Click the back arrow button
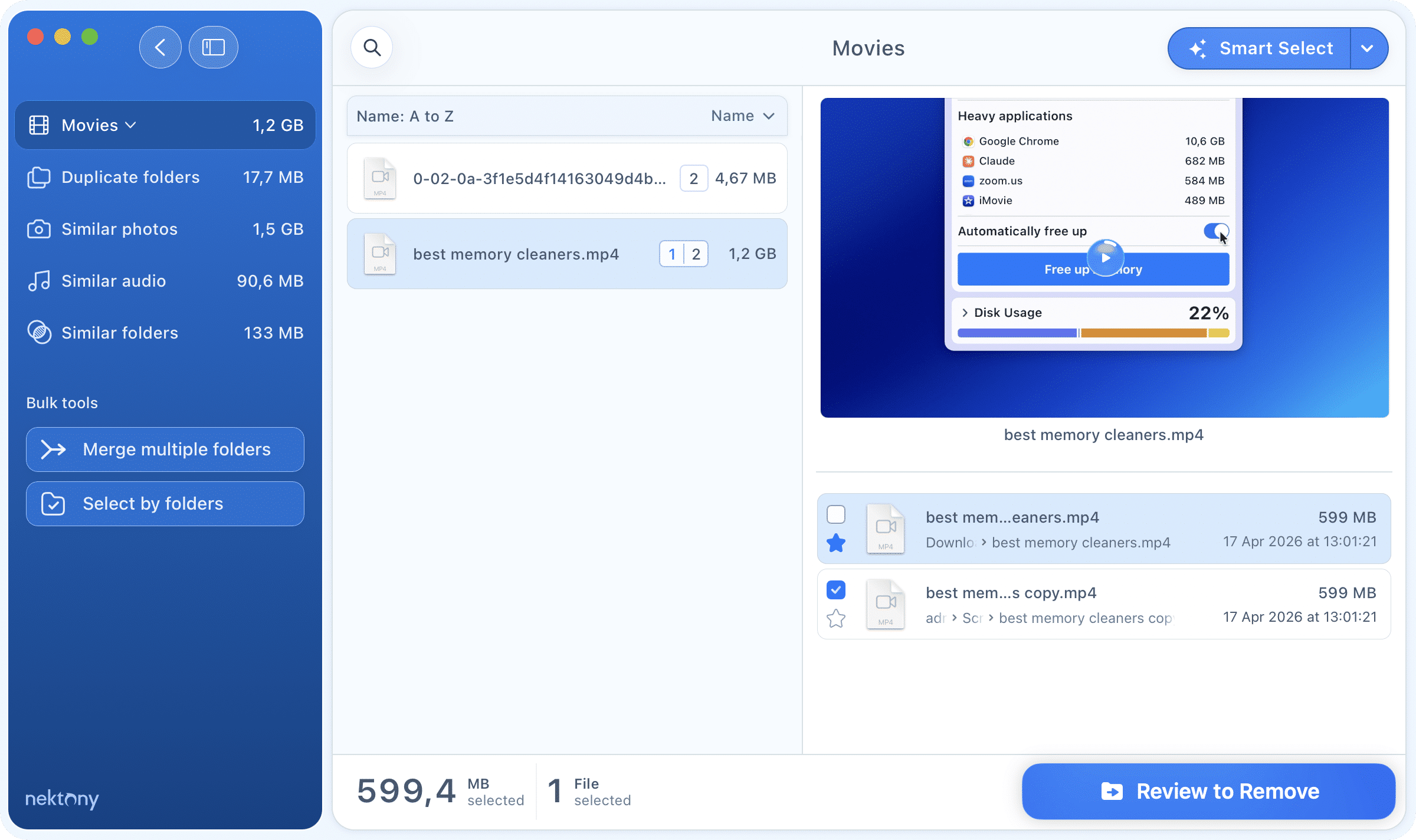This screenshot has height=840, width=1416. (160, 47)
